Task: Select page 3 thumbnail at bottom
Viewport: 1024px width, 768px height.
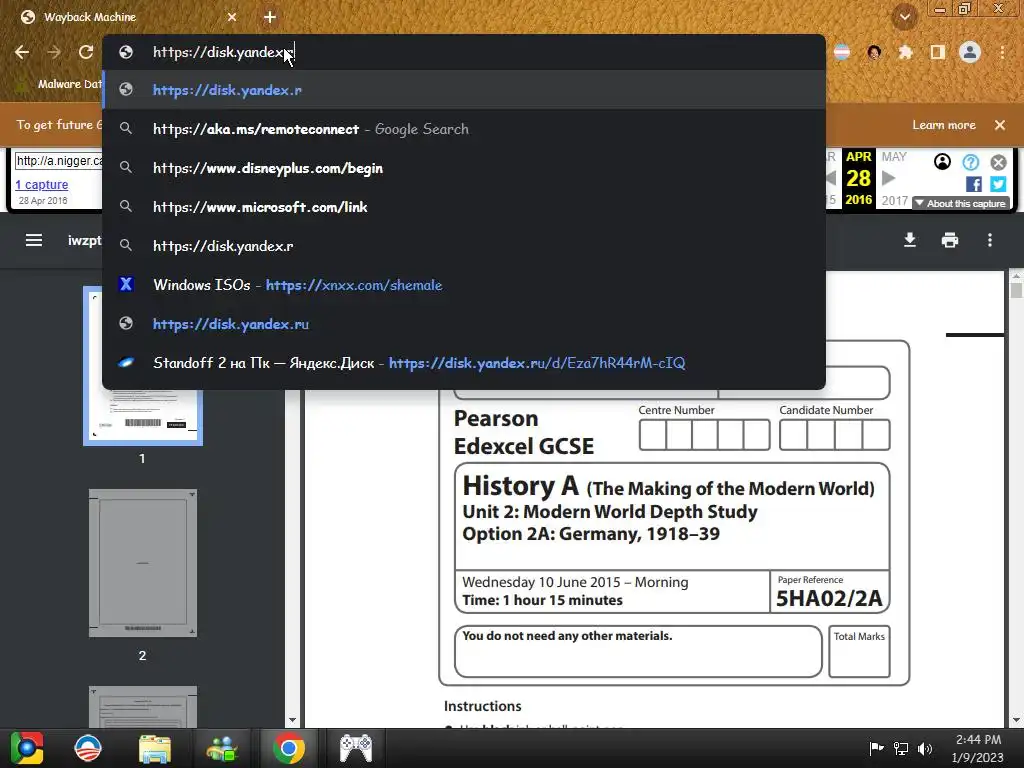Action: point(143,707)
